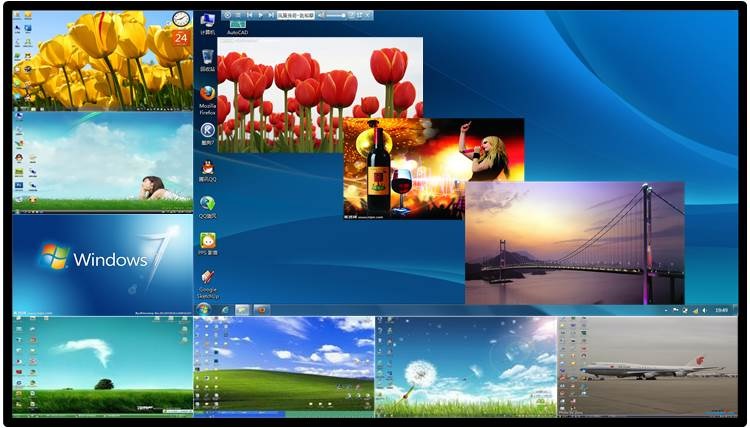
Task: Click the Windows Start orb
Action: [x=203, y=310]
